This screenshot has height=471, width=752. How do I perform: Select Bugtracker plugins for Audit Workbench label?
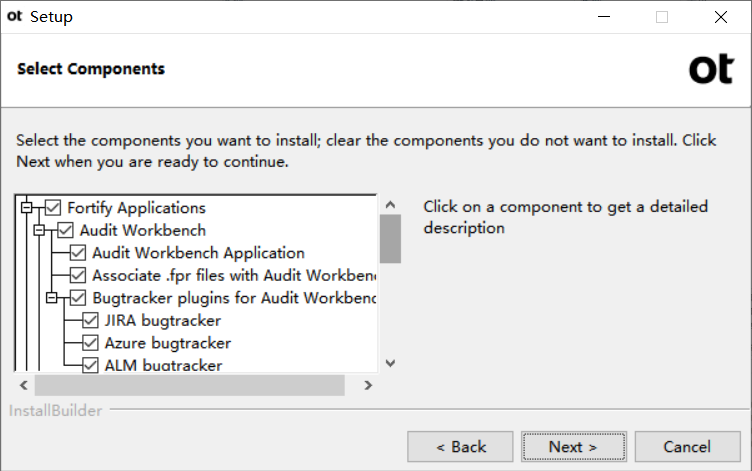[x=234, y=298]
